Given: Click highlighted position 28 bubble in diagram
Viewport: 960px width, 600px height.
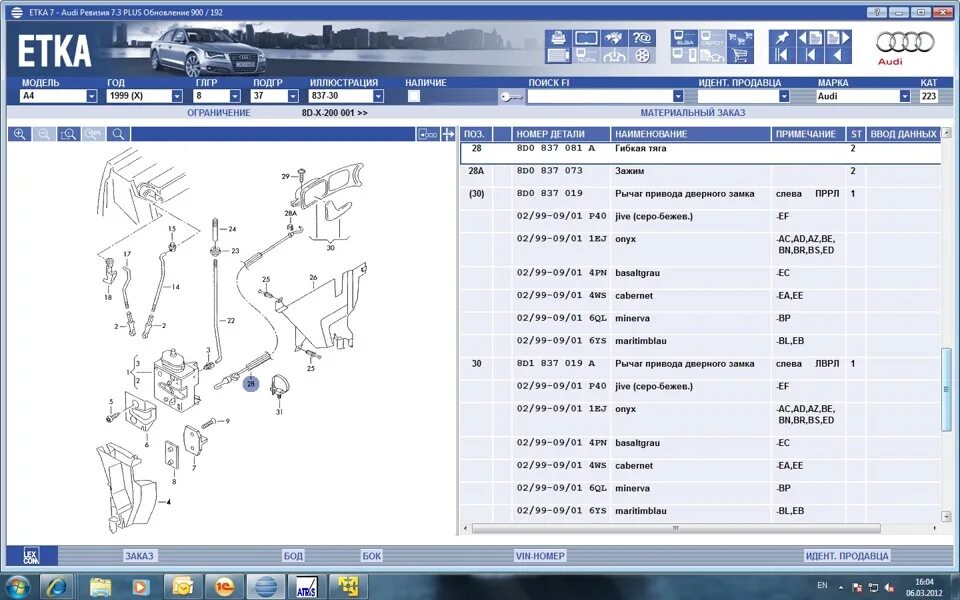Looking at the screenshot, I should [251, 384].
